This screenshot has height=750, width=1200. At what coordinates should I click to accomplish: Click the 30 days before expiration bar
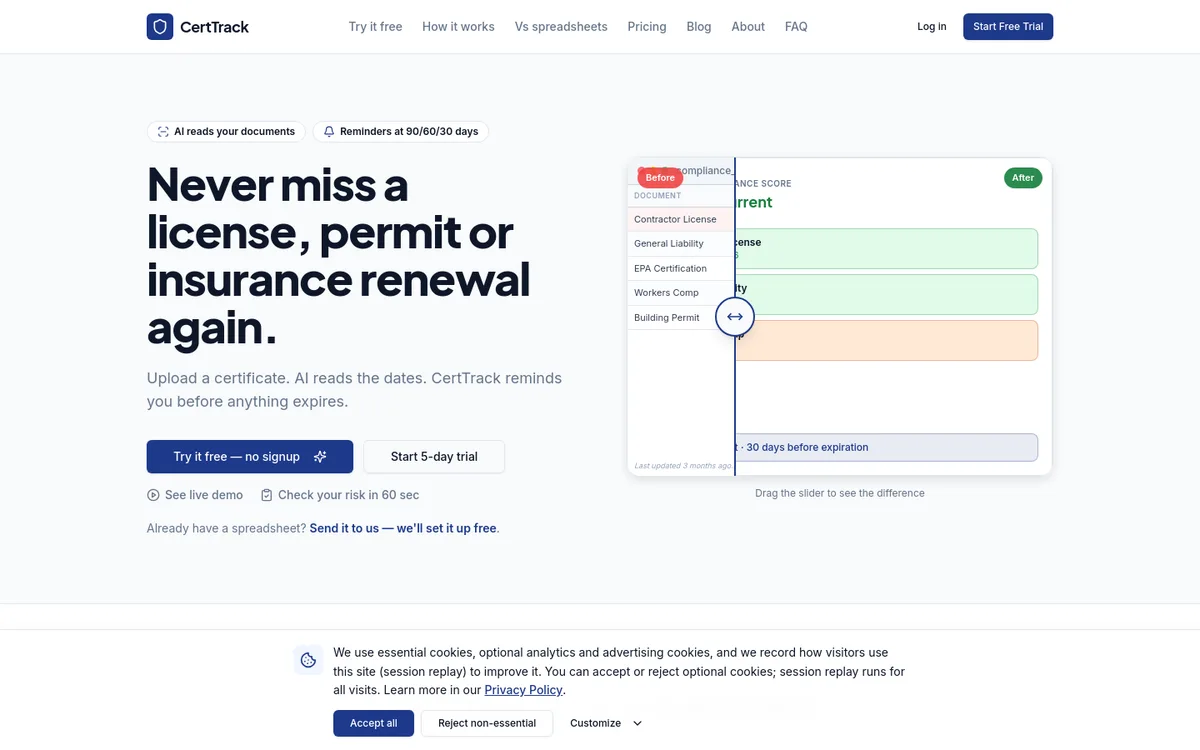click(887, 447)
